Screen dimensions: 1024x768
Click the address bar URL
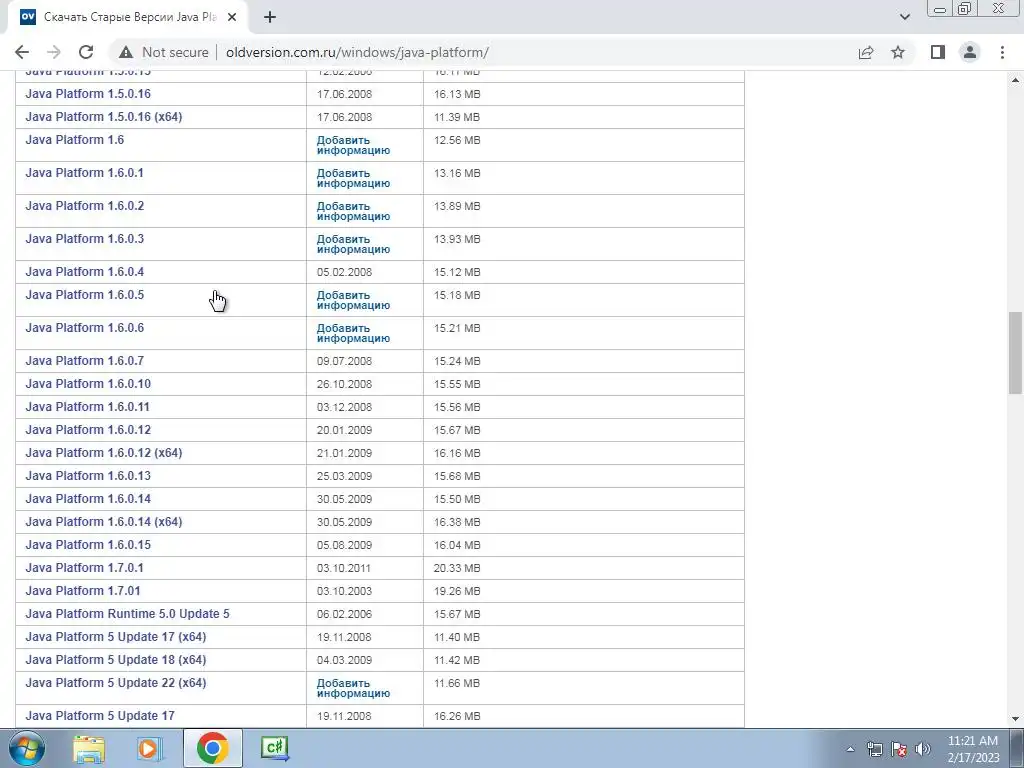[x=357, y=52]
